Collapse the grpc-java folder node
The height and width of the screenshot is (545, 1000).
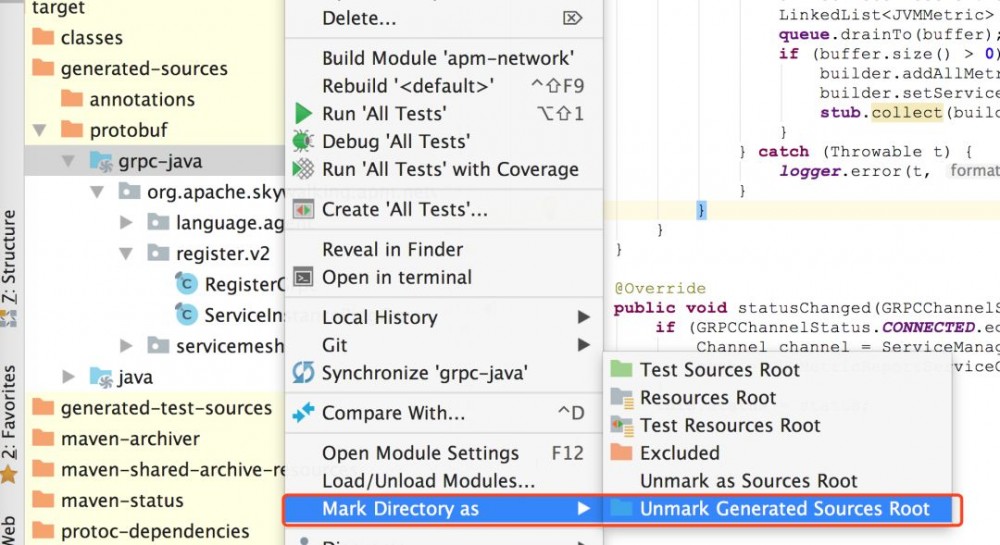coord(68,161)
